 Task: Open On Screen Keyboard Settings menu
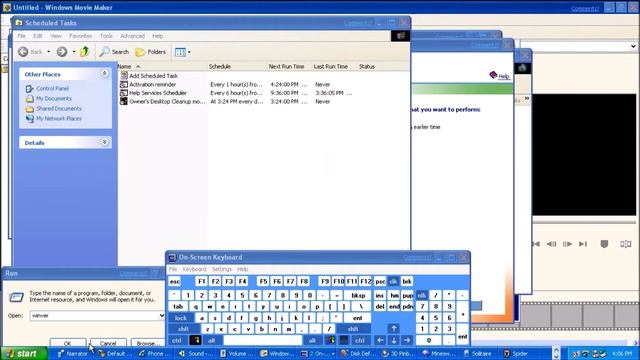click(x=222, y=269)
